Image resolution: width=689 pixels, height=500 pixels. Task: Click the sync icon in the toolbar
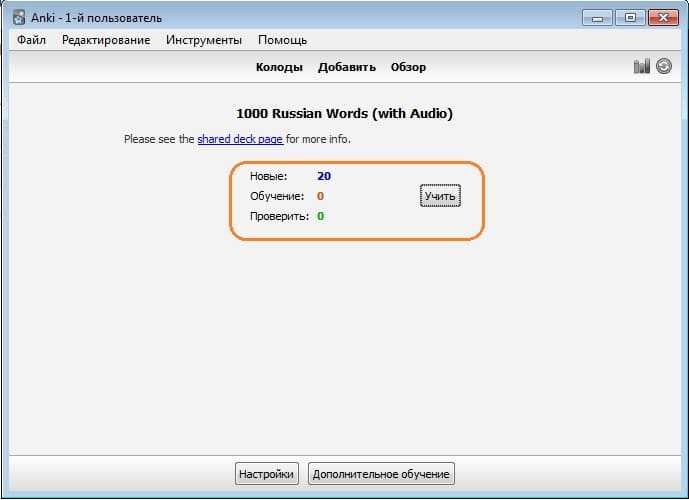click(663, 67)
